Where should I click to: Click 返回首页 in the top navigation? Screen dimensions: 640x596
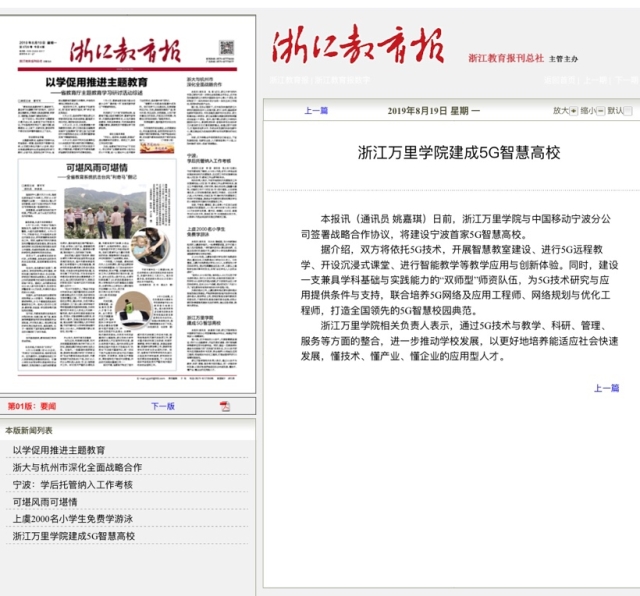(x=560, y=80)
